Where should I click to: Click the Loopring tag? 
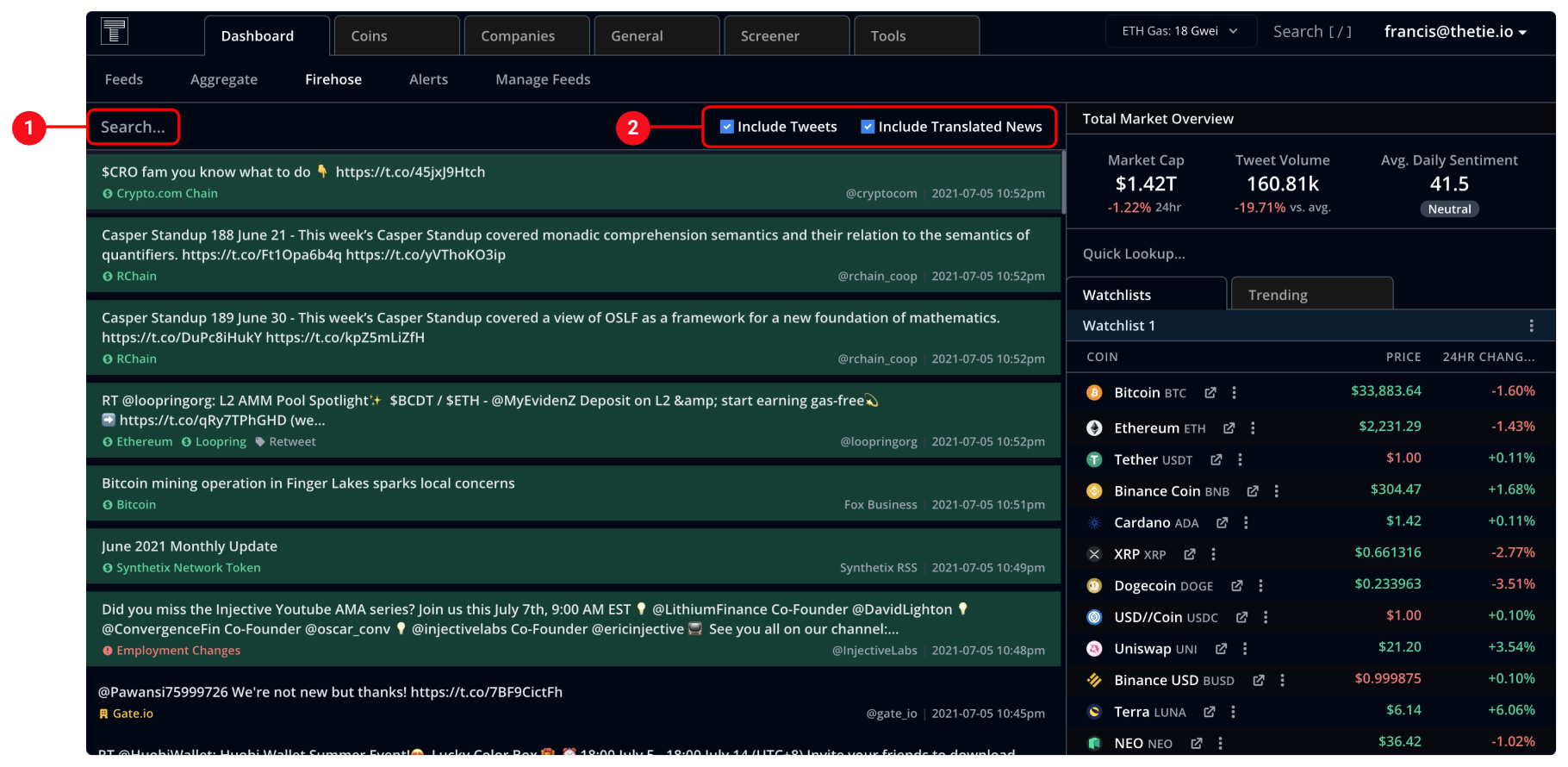click(214, 442)
